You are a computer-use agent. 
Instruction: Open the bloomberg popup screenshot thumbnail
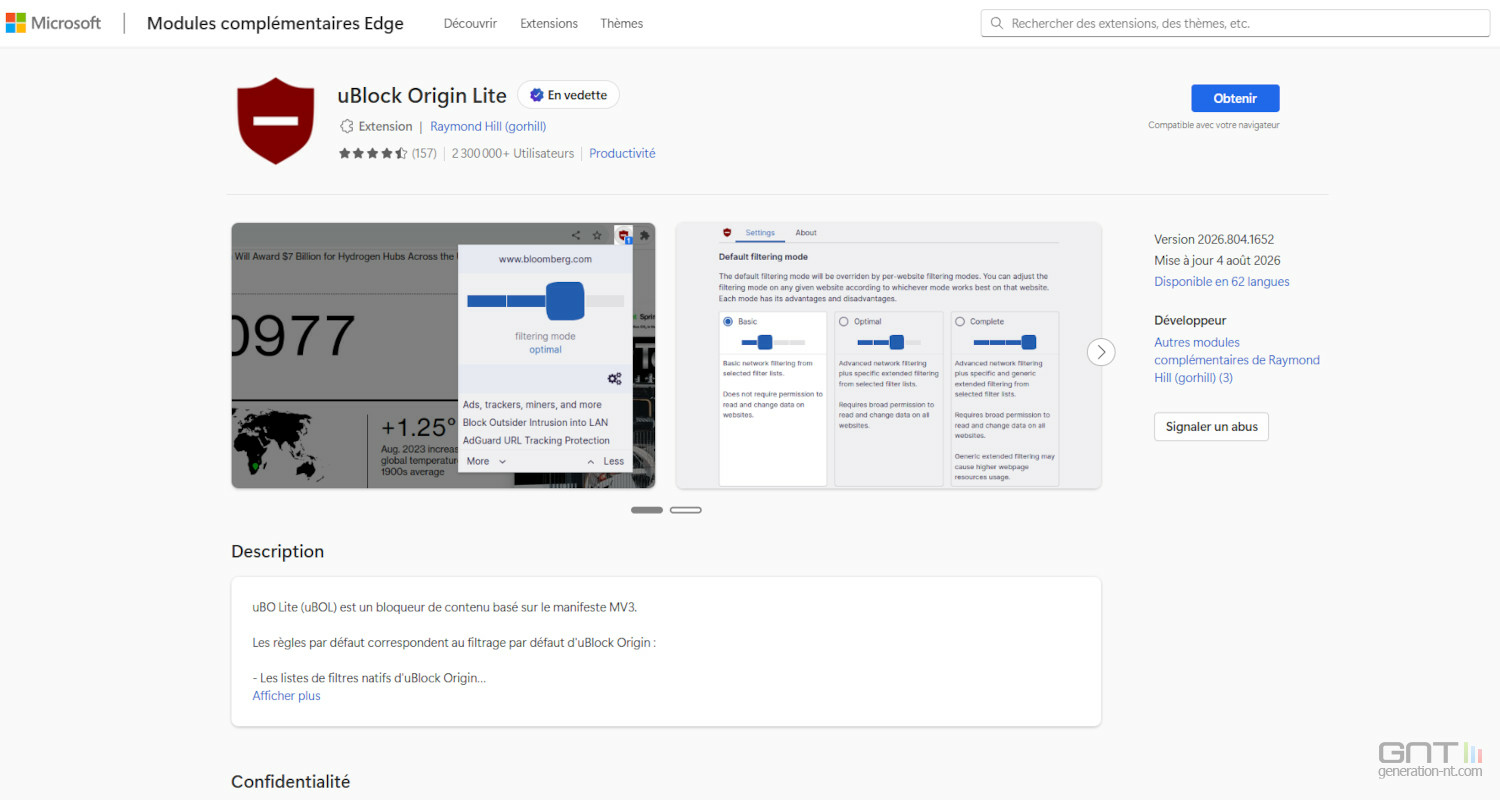(x=443, y=355)
